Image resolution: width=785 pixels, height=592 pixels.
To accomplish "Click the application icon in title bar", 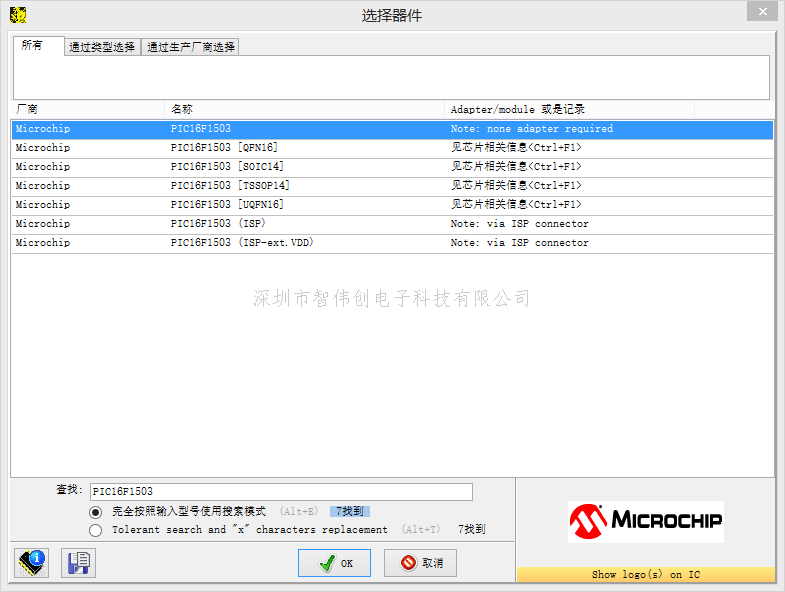I will pos(18,15).
